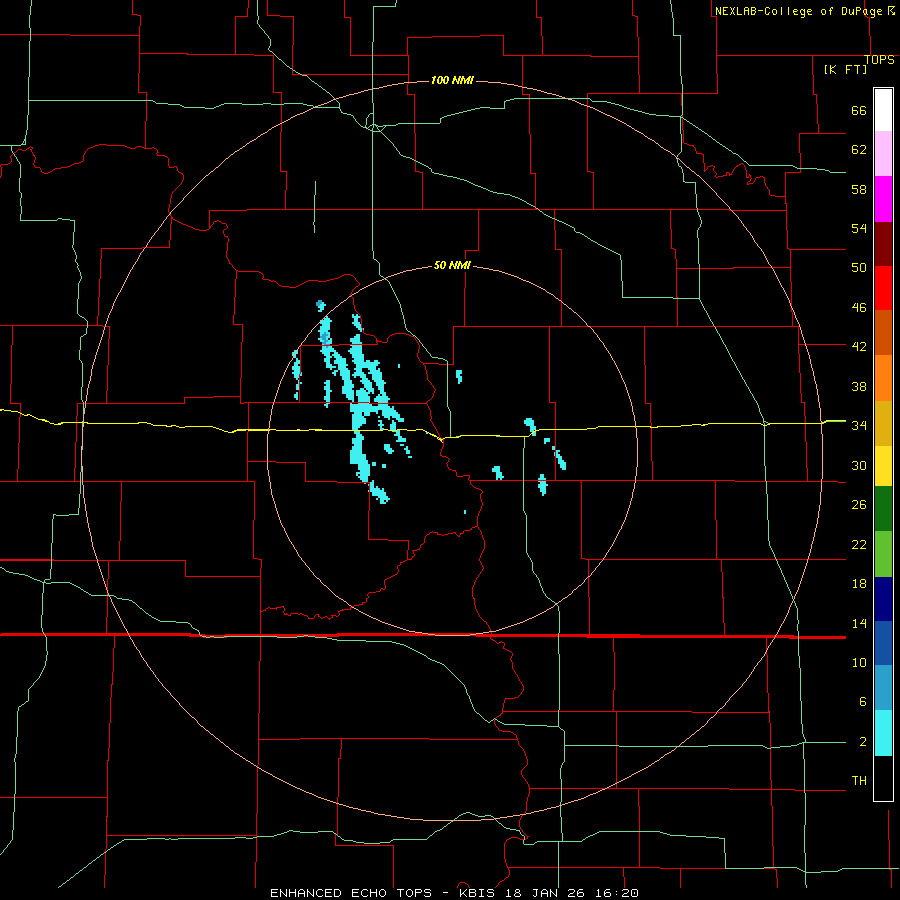
Task: Click the yellow 34 kft legend swatch
Action: pyautogui.click(x=883, y=465)
